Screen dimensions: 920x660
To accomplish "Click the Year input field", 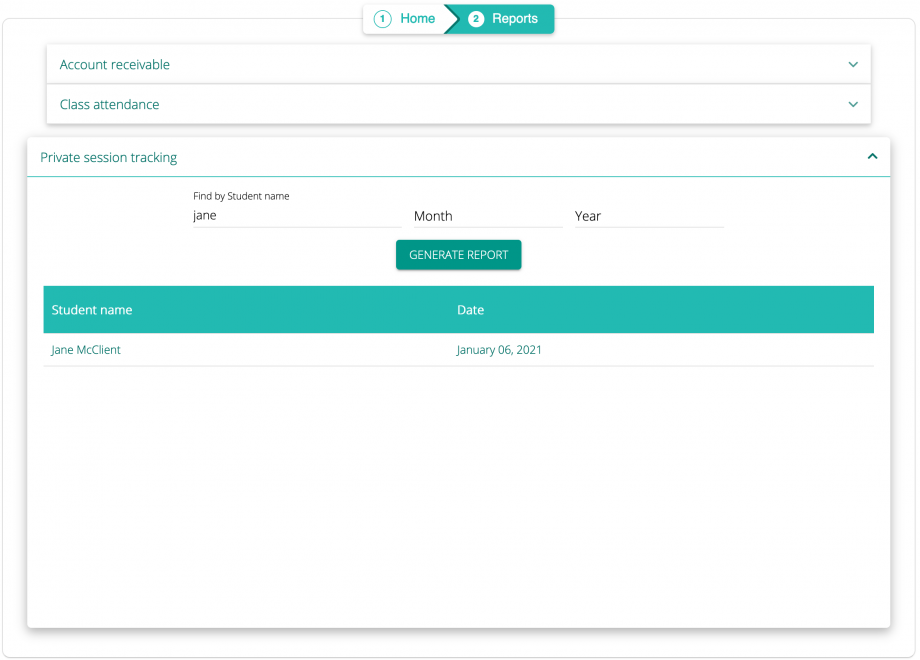I will click(647, 215).
